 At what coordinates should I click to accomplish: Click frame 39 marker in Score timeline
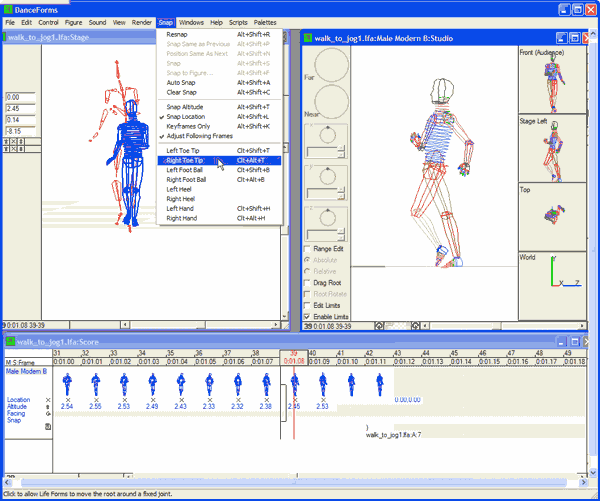click(x=293, y=353)
